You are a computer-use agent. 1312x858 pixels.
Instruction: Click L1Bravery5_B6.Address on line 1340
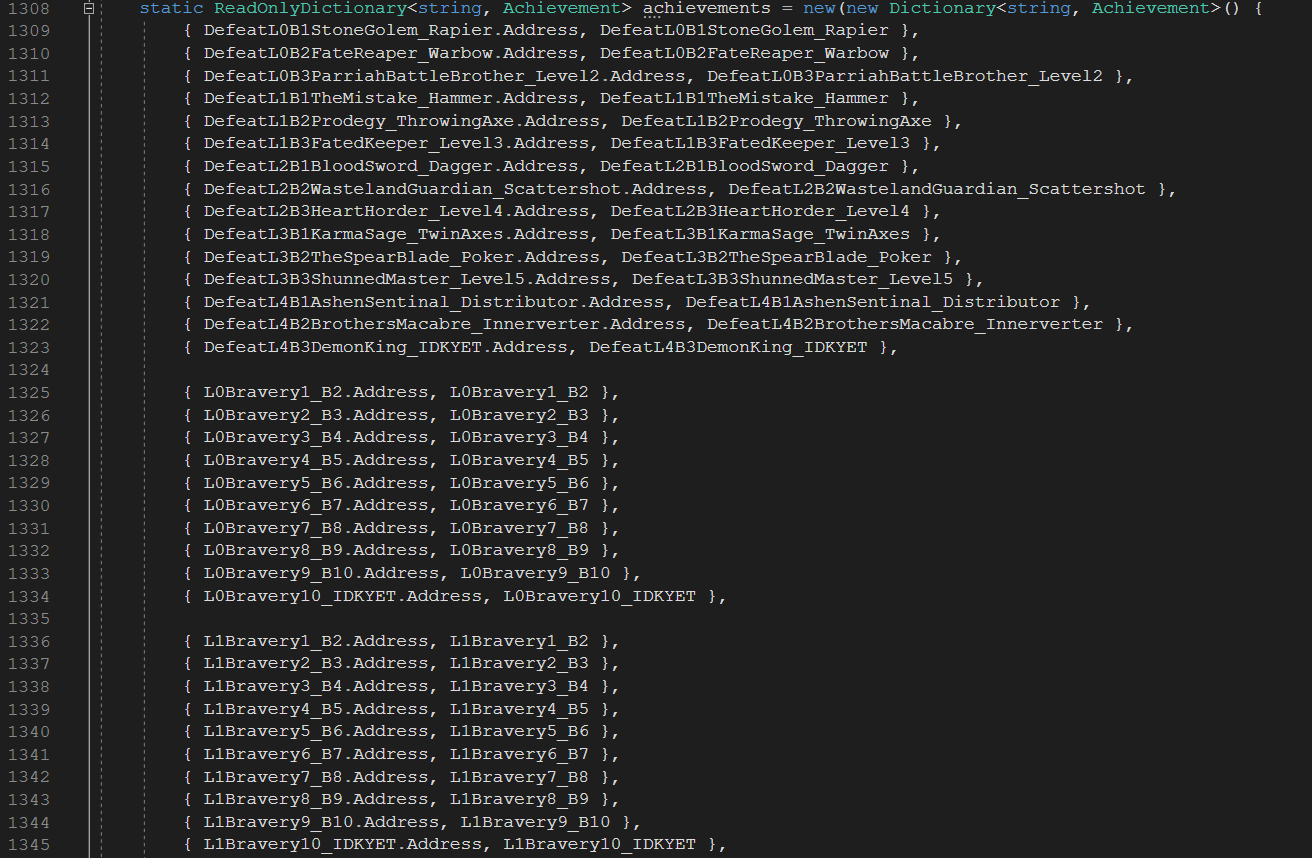(x=316, y=731)
